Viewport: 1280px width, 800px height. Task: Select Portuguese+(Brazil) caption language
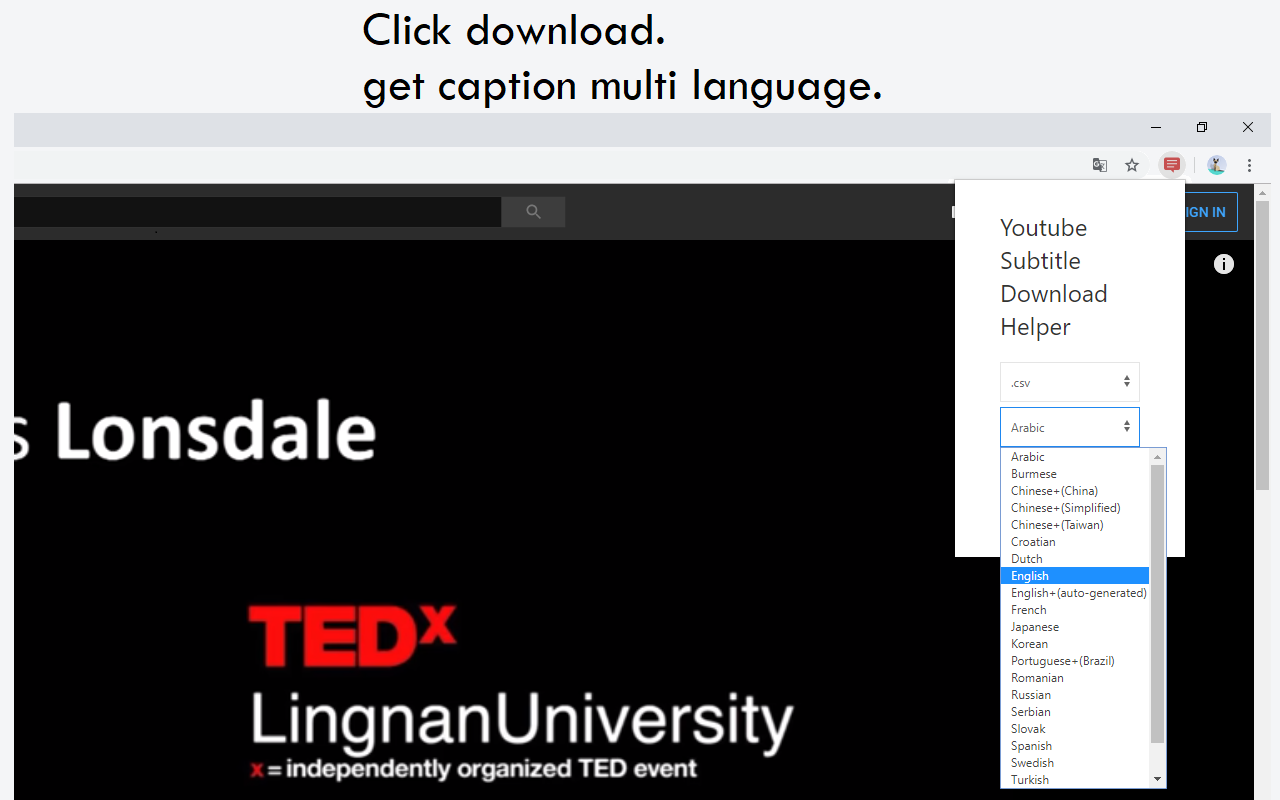(x=1062, y=660)
